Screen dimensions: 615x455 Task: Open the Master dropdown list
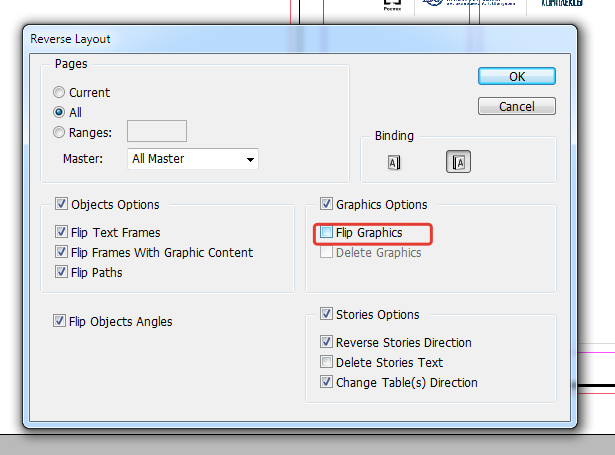point(193,159)
